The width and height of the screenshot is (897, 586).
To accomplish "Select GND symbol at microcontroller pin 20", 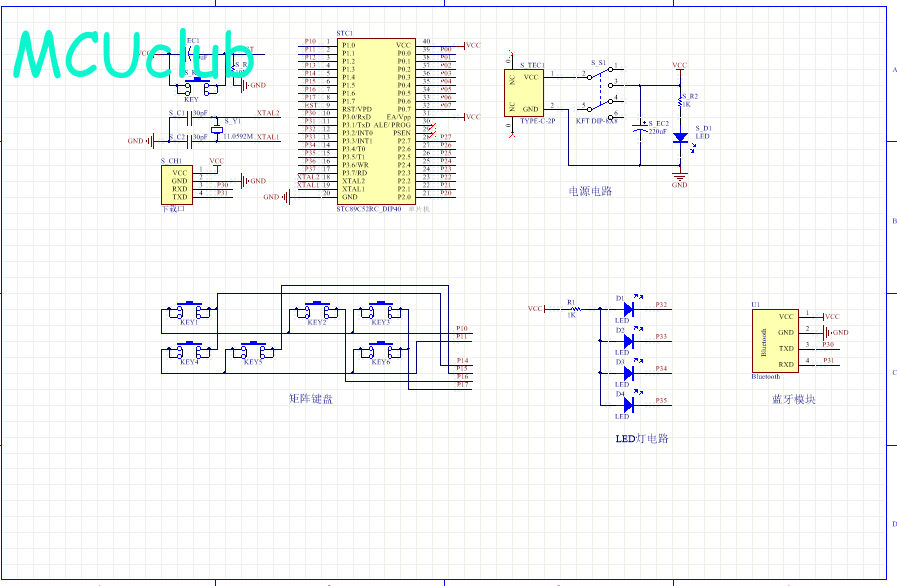I will pyautogui.click(x=277, y=197).
